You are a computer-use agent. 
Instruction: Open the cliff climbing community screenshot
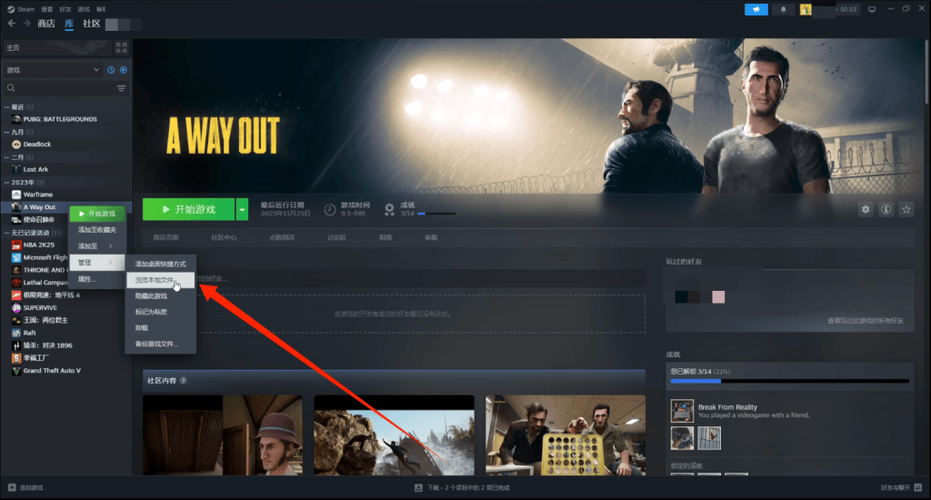pos(394,435)
